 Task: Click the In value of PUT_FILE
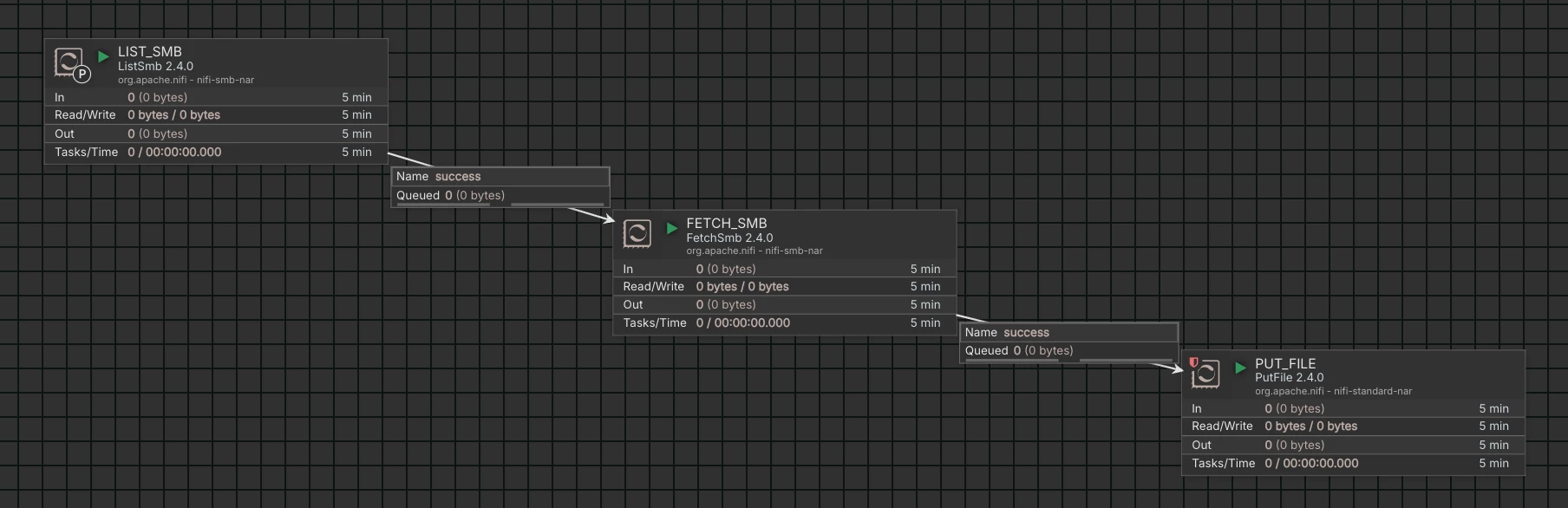pyautogui.click(x=1294, y=408)
